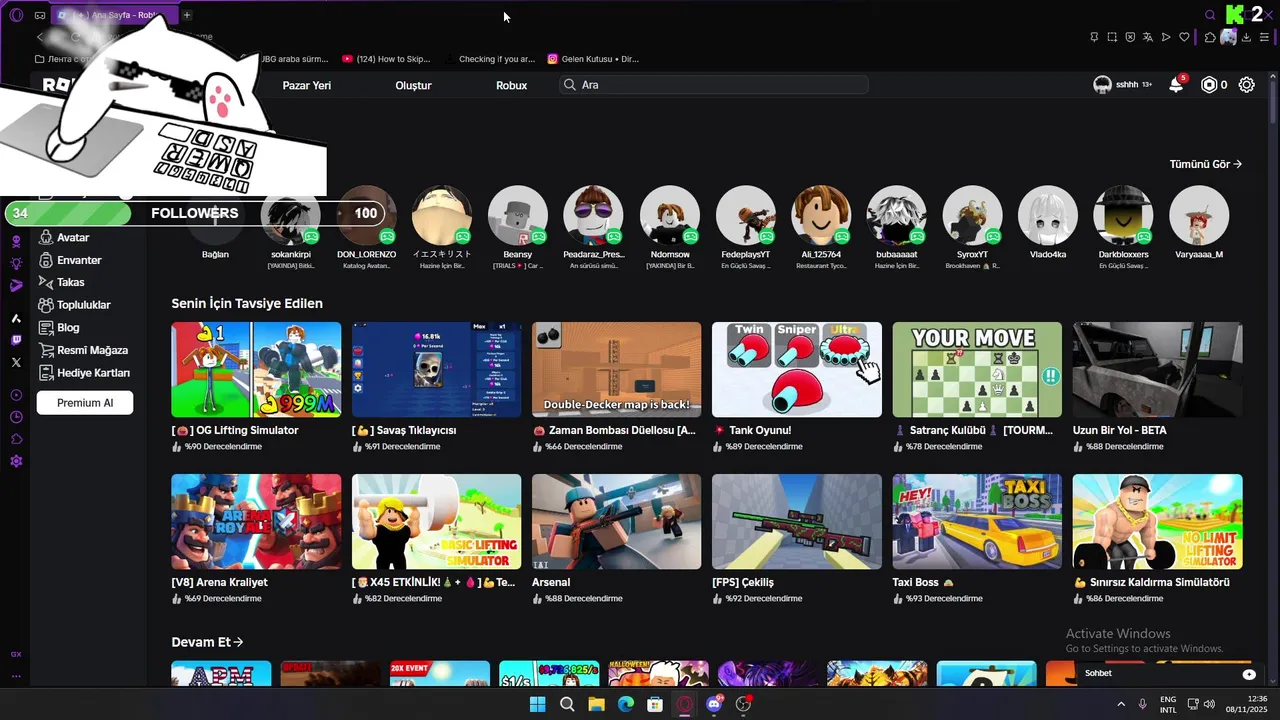The width and height of the screenshot is (1280, 720).
Task: Click the Avatar sidebar item
Action: 65,238
